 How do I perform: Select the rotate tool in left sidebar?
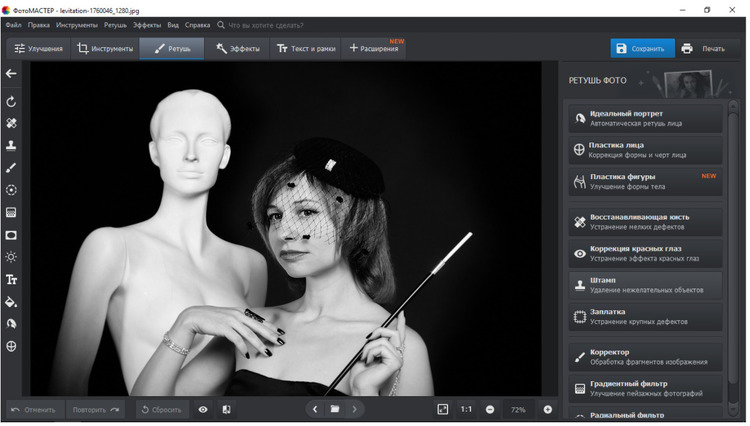[x=11, y=102]
